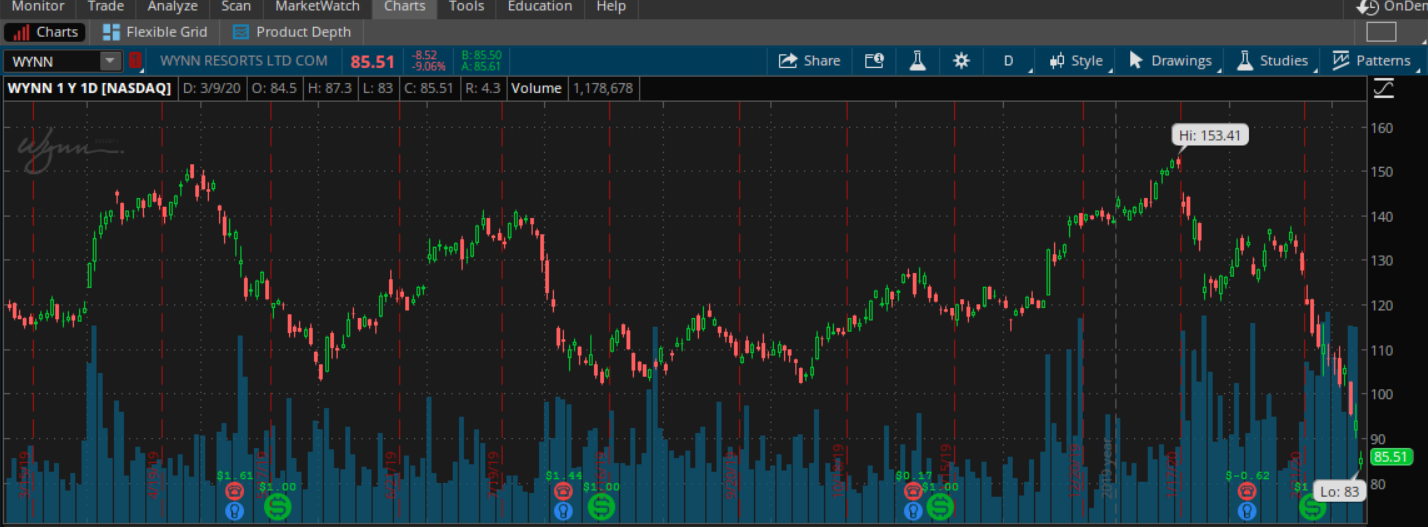This screenshot has height=527, width=1428.
Task: Click the Share chart icon
Action: (809, 61)
